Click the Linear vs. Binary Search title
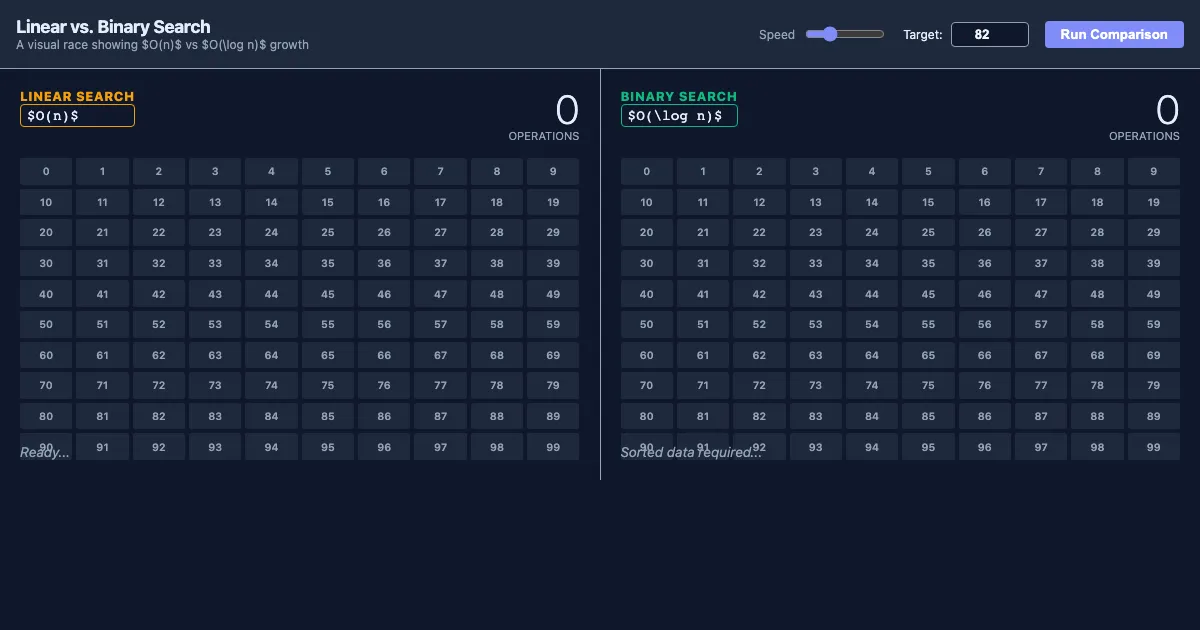Screen dimensions: 1200x630 [113, 27]
